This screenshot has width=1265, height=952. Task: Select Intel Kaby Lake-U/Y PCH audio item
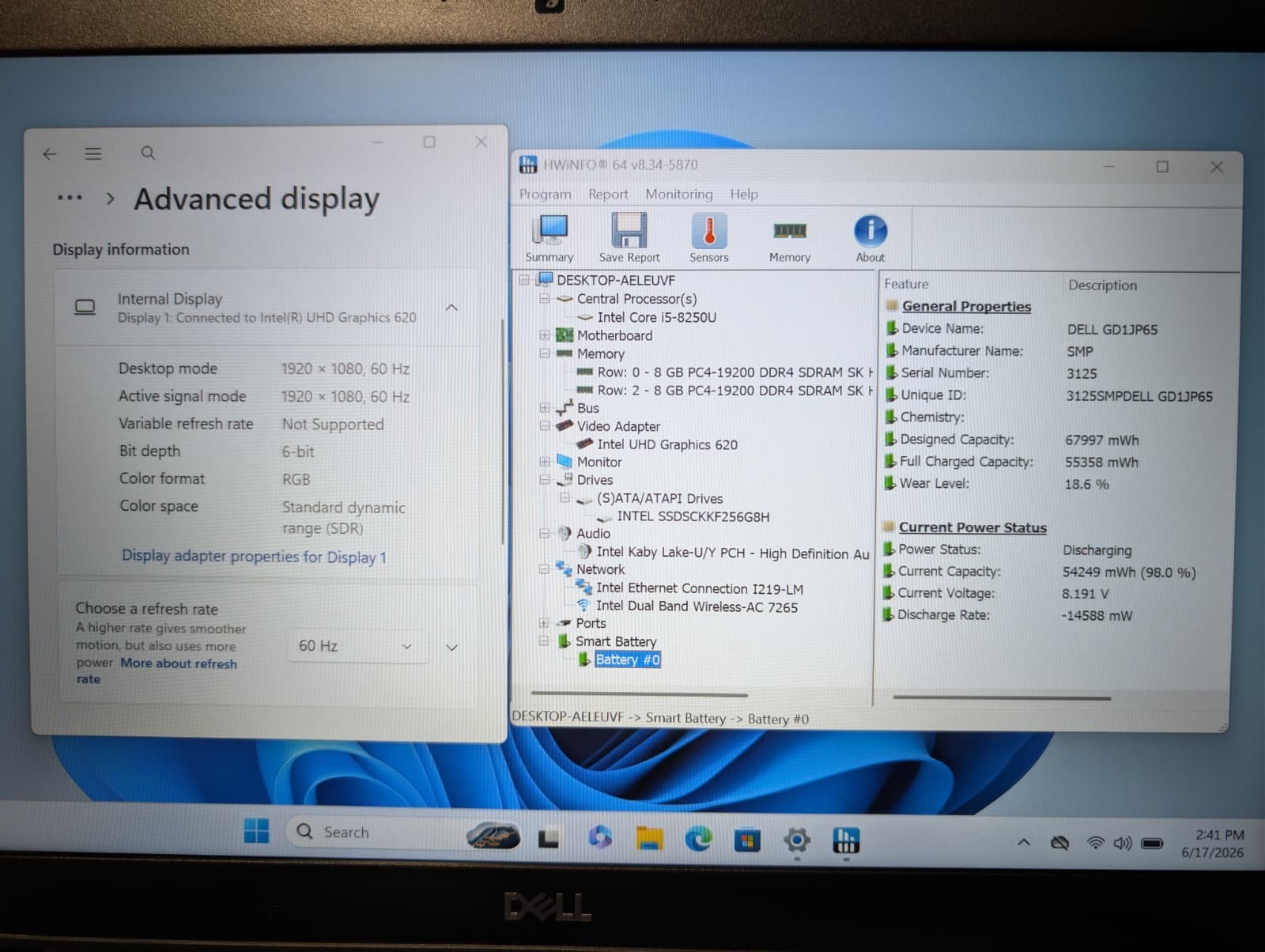(x=733, y=553)
